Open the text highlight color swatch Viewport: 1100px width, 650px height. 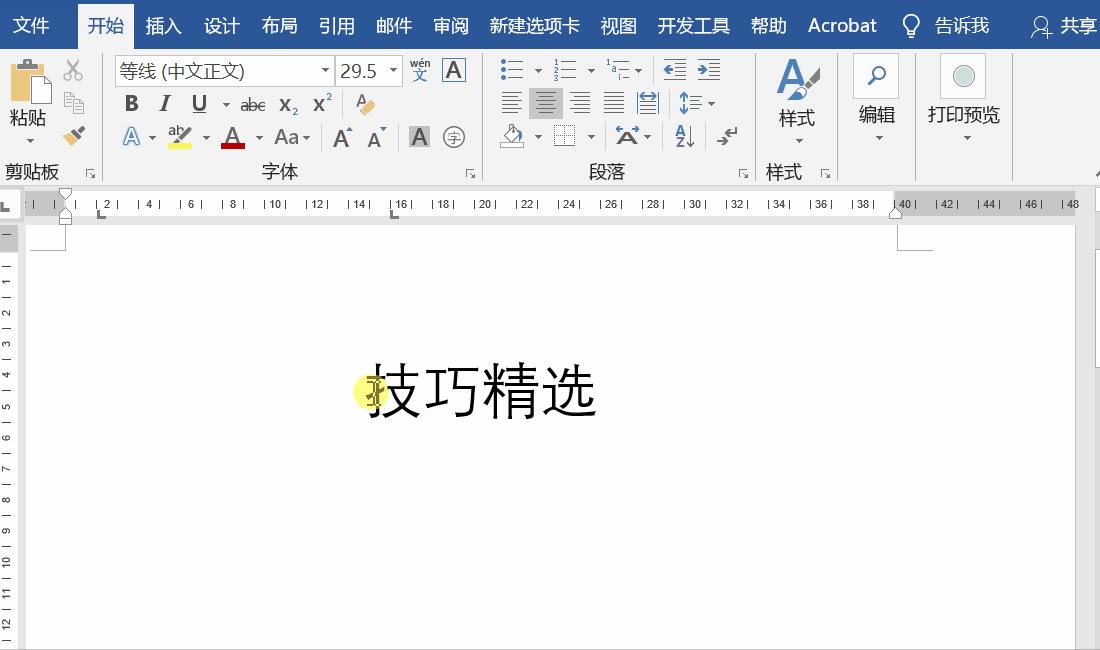click(x=180, y=137)
